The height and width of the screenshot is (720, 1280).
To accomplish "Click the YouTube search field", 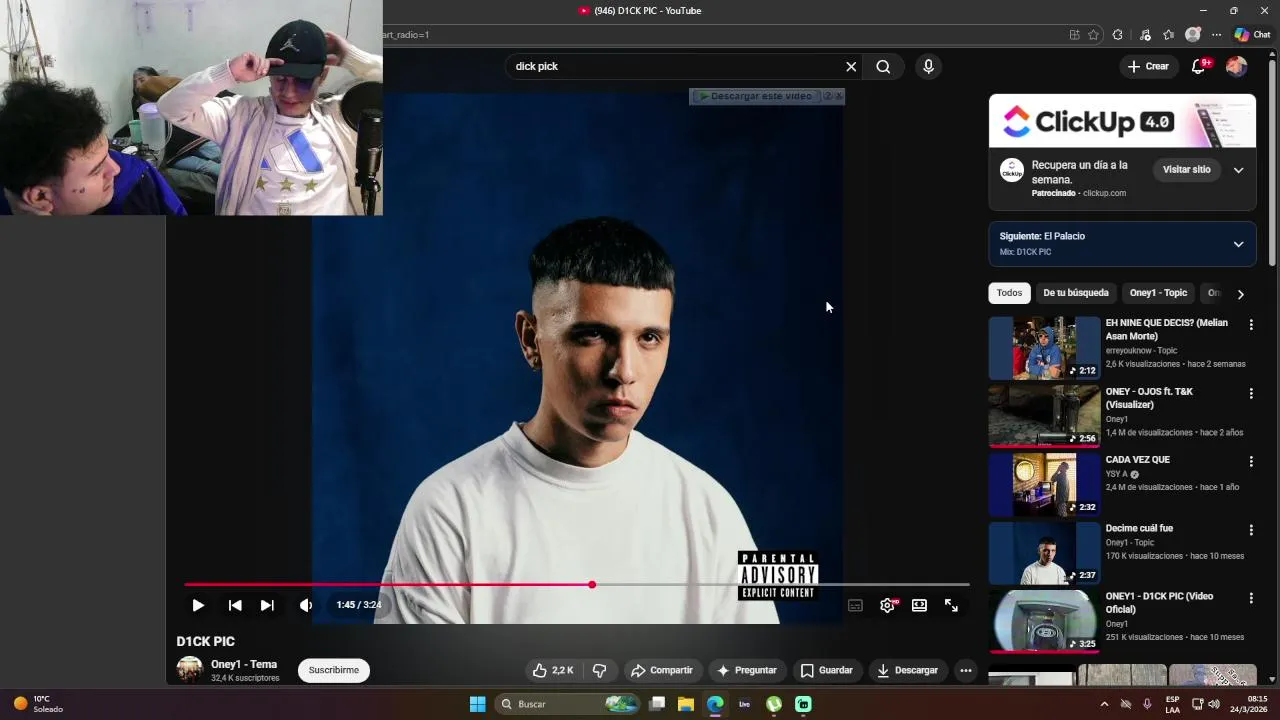I will click(x=675, y=66).
